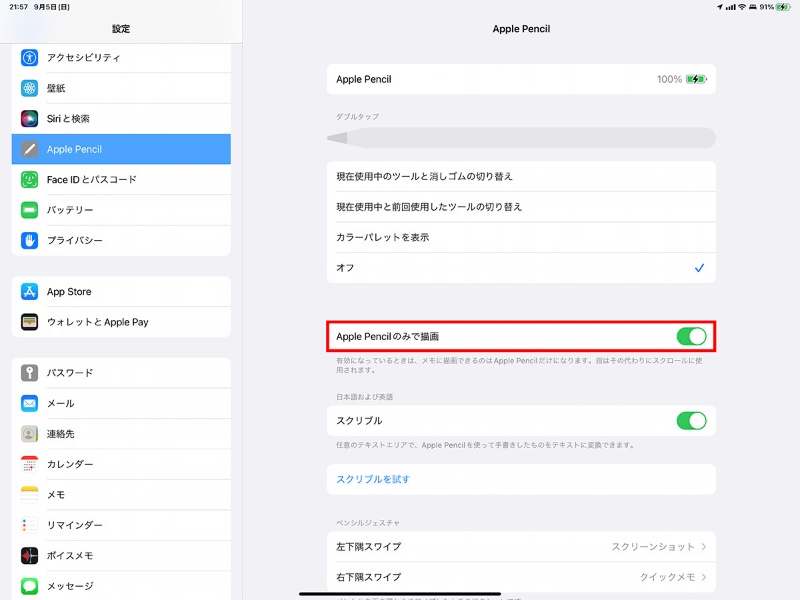This screenshot has width=800, height=600.
Task: Open the privacy hand icon (プライバシー)
Action: (30, 241)
